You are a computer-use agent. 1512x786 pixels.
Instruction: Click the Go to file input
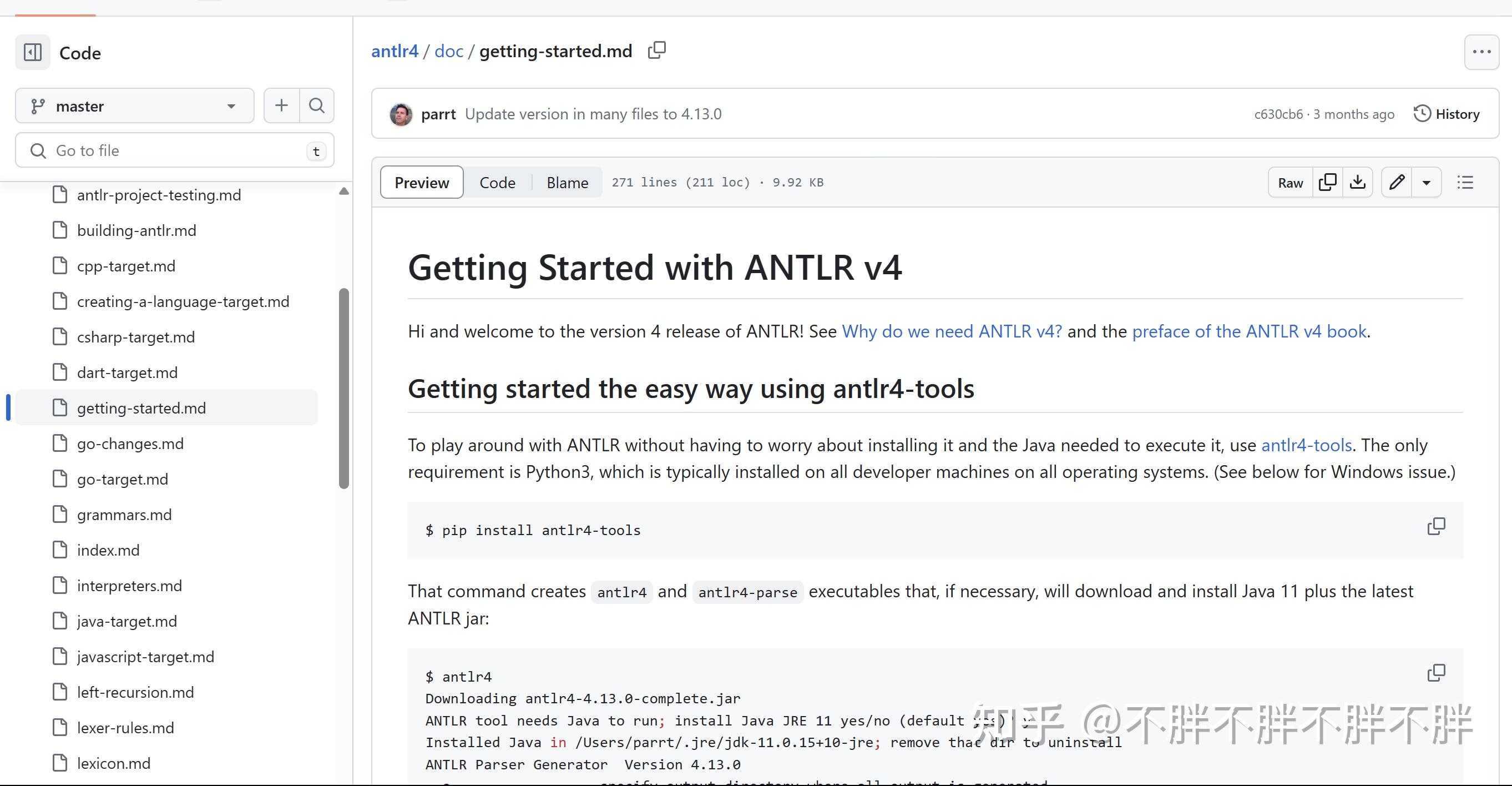coord(175,151)
